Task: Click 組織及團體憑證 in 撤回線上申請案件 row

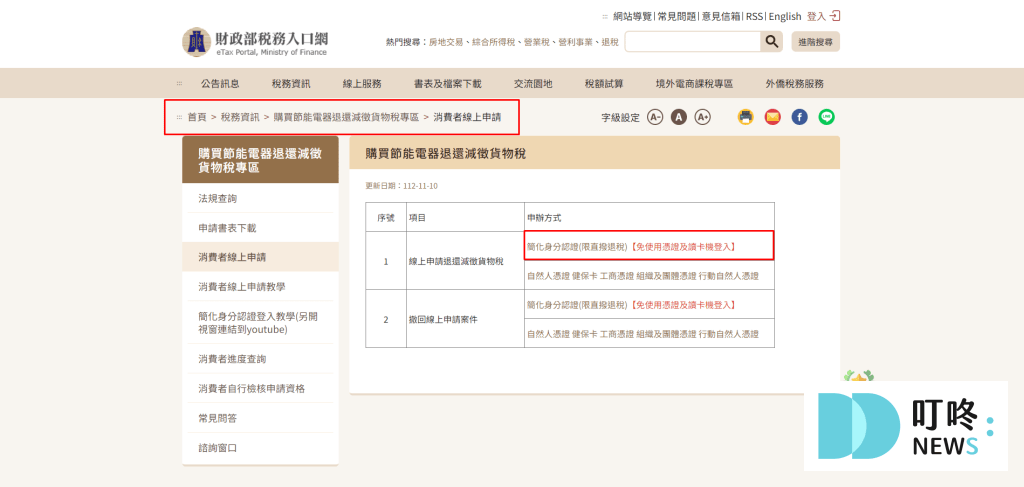Action: pos(666,334)
